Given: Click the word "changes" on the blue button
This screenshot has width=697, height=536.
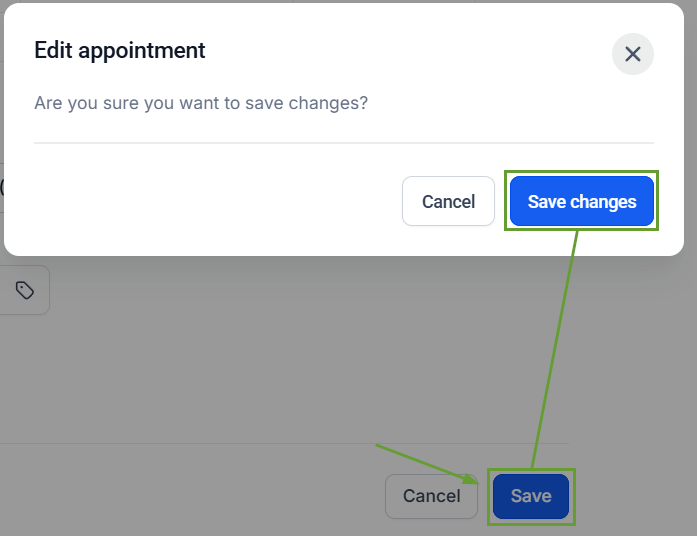Looking at the screenshot, I should coord(603,202).
